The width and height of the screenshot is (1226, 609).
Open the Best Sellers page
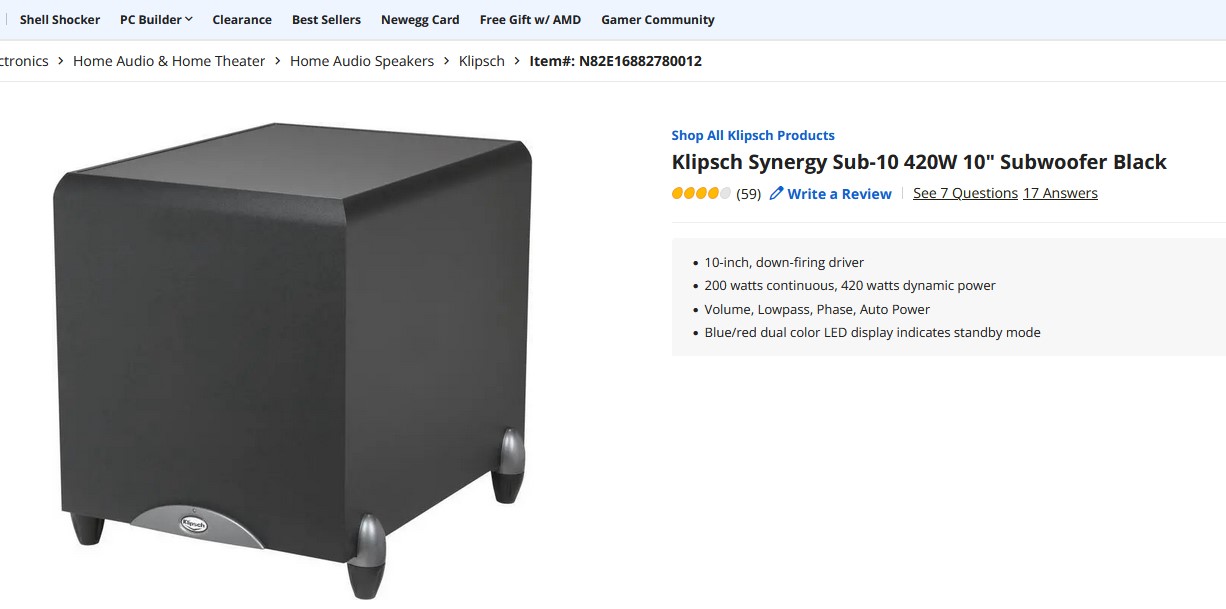point(326,20)
